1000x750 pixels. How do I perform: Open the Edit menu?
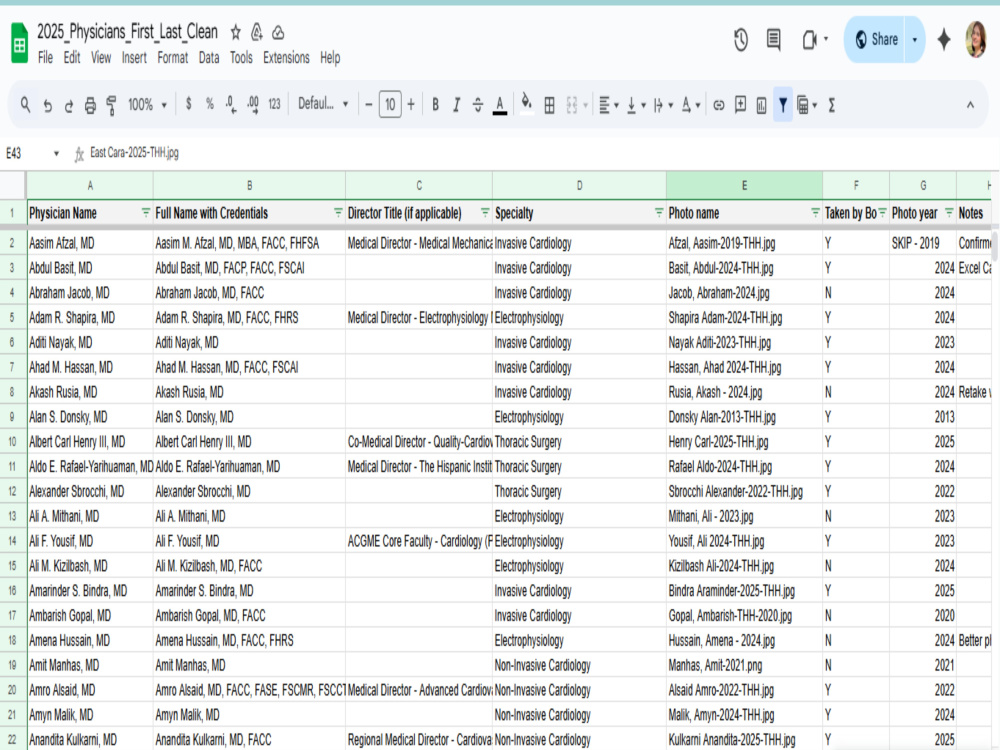click(x=71, y=58)
